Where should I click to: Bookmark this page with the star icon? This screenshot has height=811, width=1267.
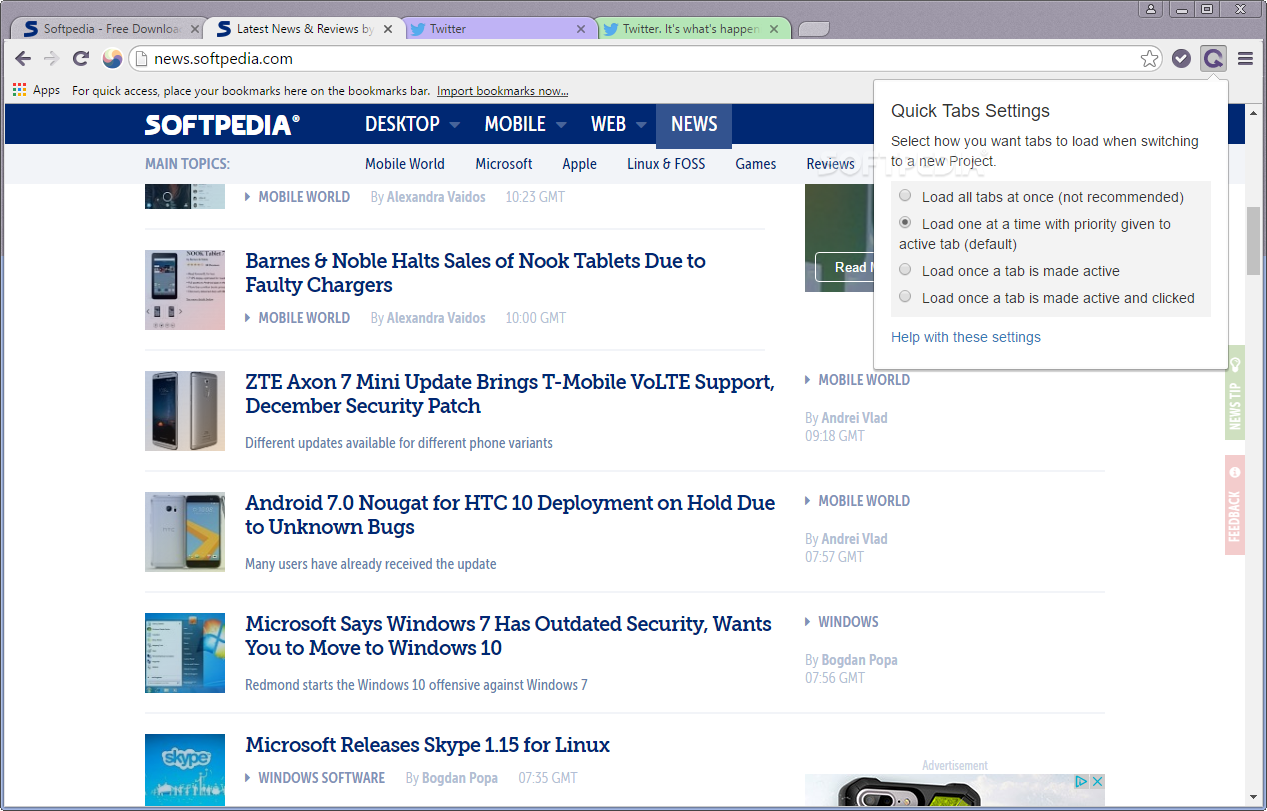[1150, 59]
